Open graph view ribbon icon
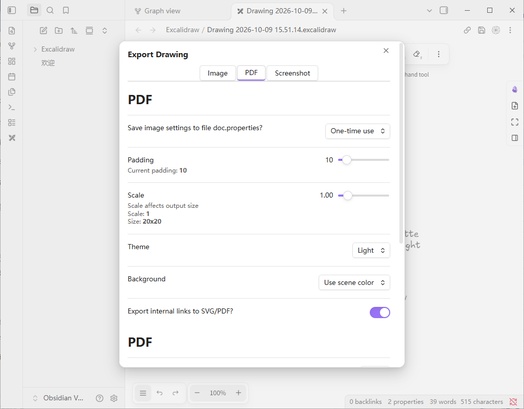This screenshot has height=409, width=524. 12,46
